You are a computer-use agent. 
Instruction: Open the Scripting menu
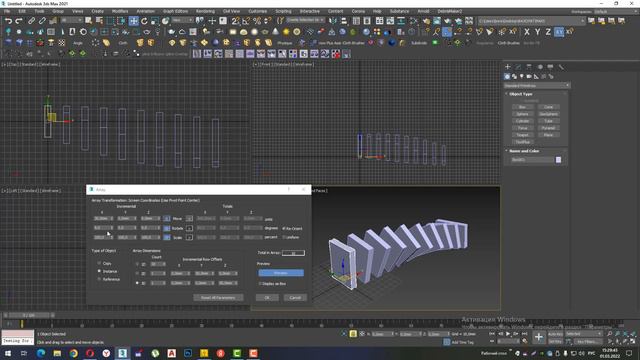click(283, 11)
